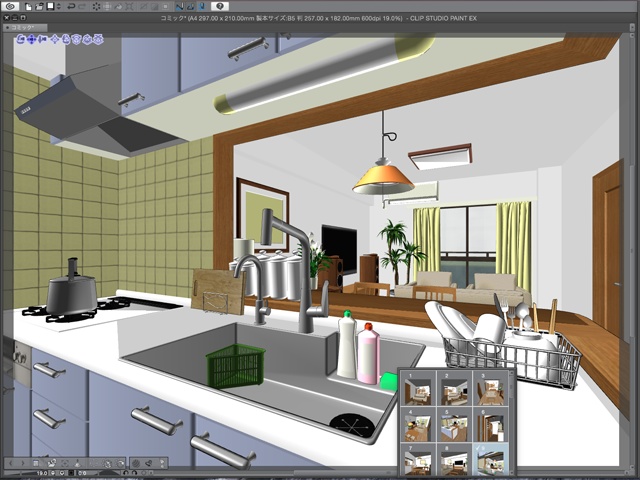Click the zoom in button in status bar
This screenshot has height=480, width=640.
tap(62, 473)
